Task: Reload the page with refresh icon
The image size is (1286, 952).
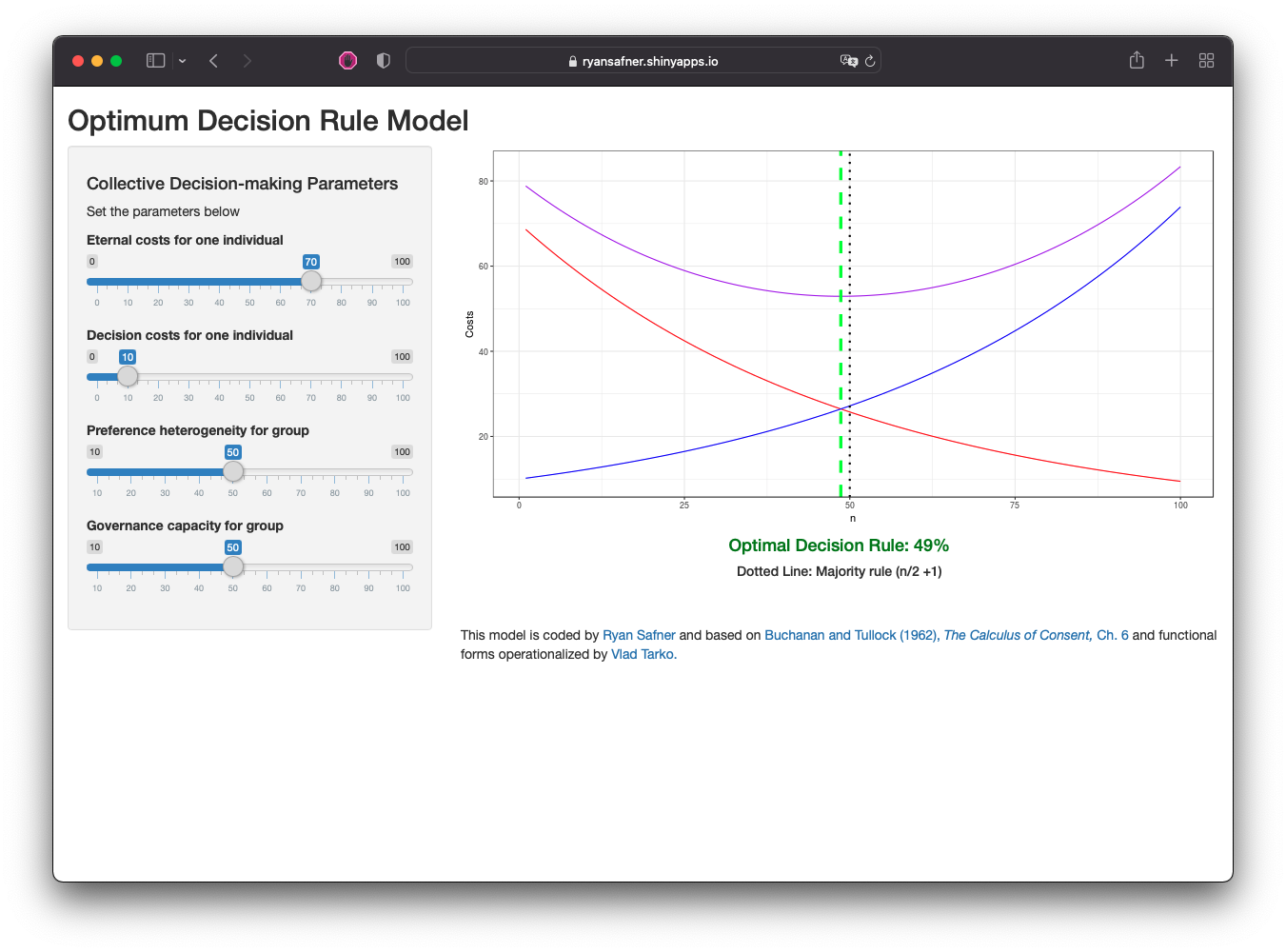Action: [870, 61]
